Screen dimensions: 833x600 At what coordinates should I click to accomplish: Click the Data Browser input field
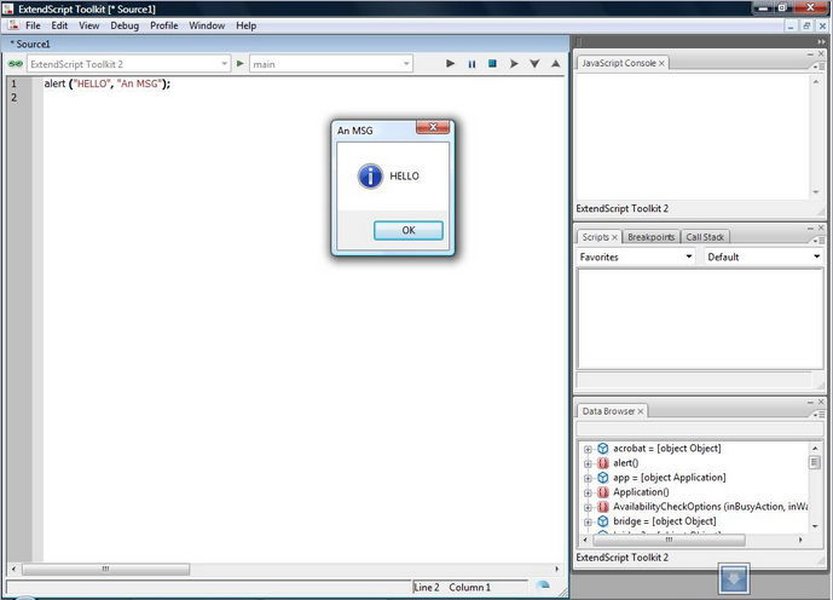click(699, 428)
